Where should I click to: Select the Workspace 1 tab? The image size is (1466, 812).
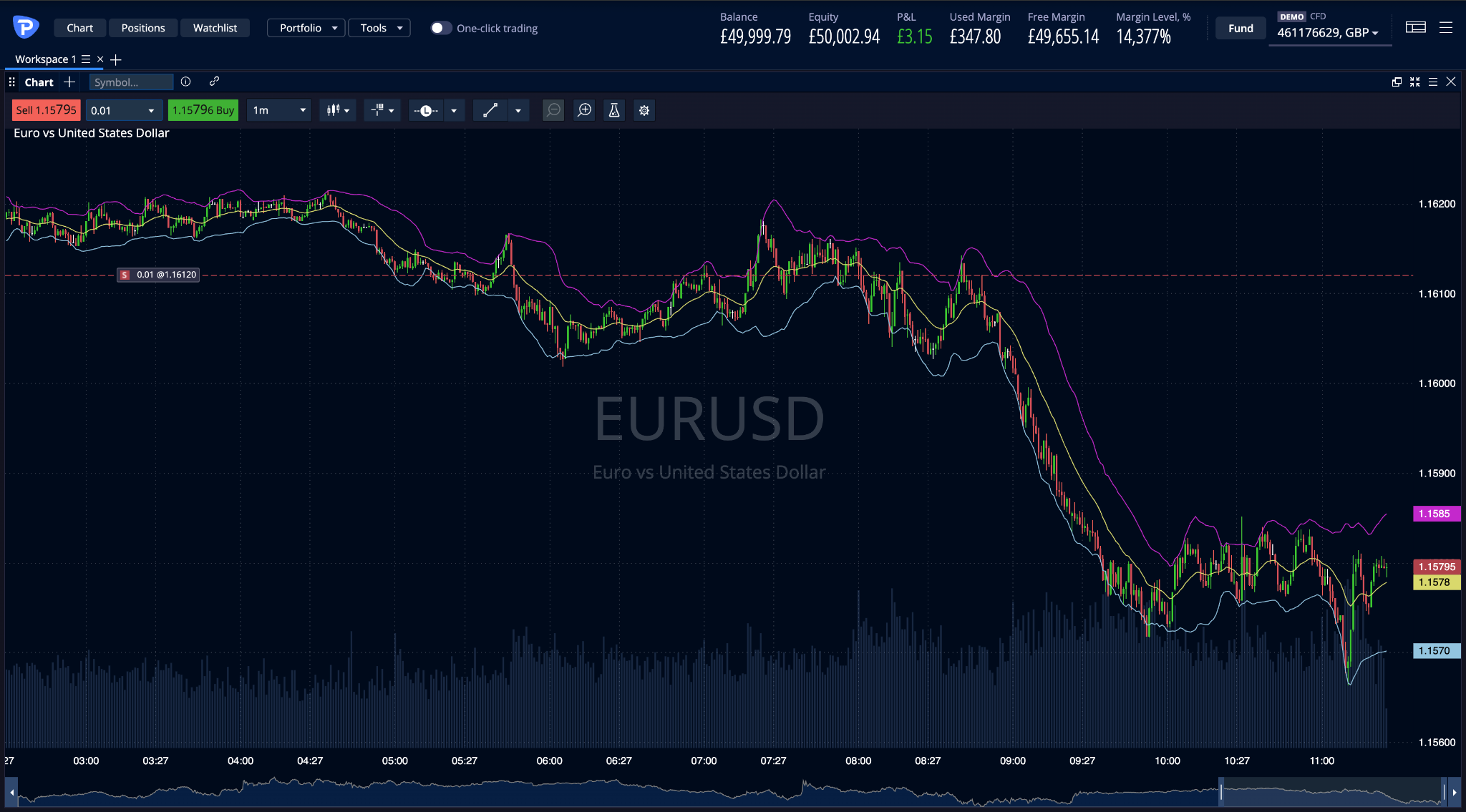pyautogui.click(x=45, y=59)
